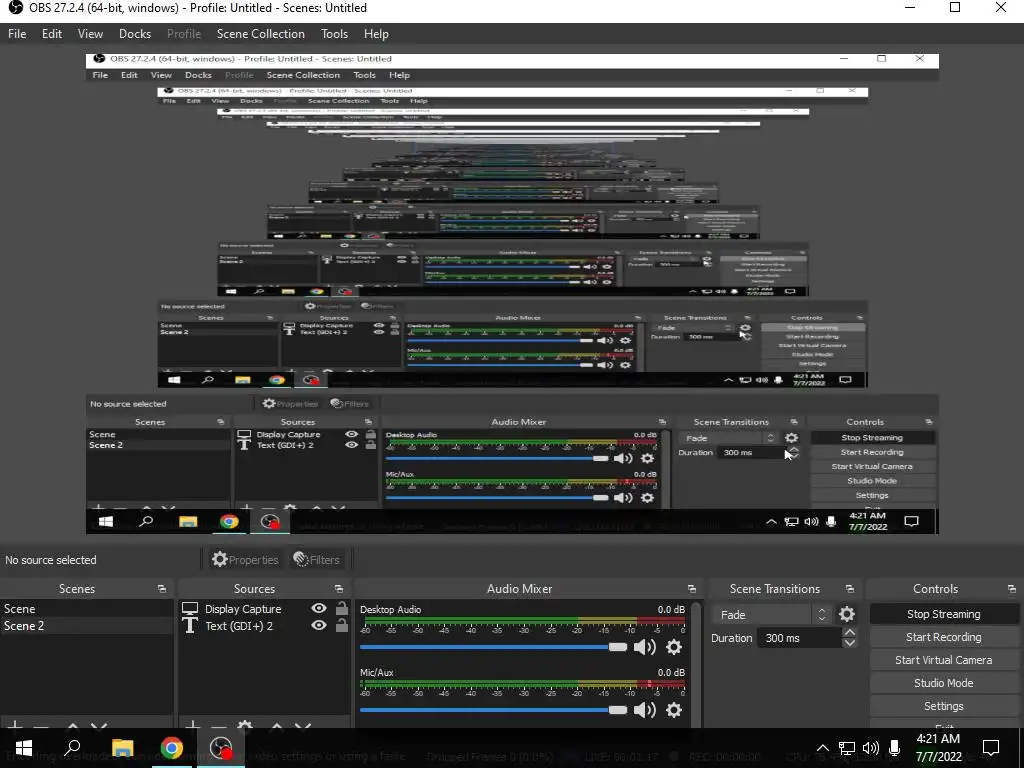Move selected scene up in Scenes toolbar
1024x768 pixels.
tap(72, 726)
